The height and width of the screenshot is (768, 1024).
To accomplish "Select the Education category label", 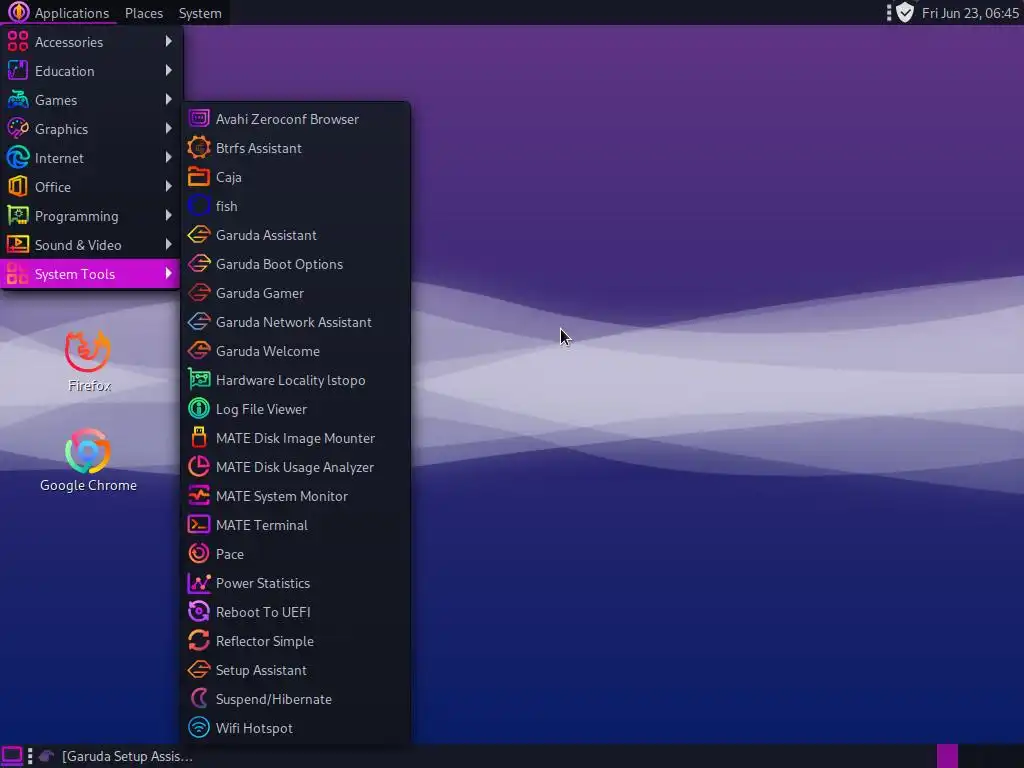I will point(65,71).
